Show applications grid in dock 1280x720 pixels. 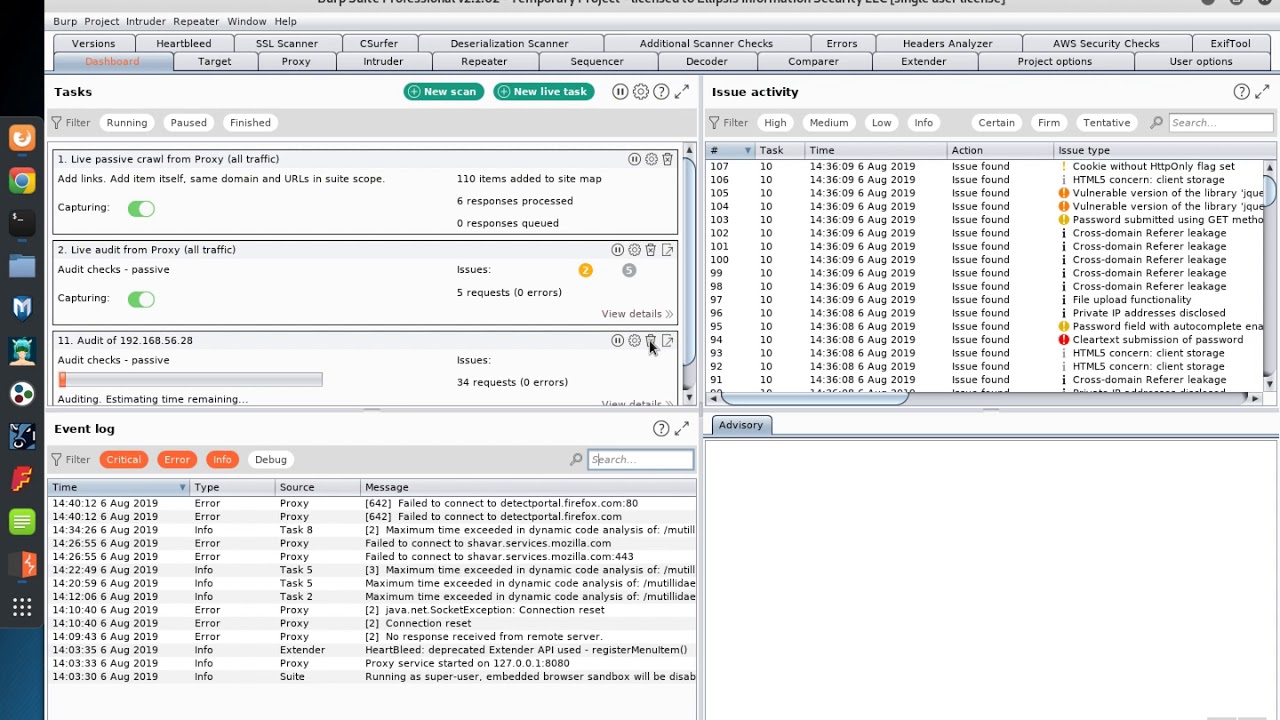[22, 607]
